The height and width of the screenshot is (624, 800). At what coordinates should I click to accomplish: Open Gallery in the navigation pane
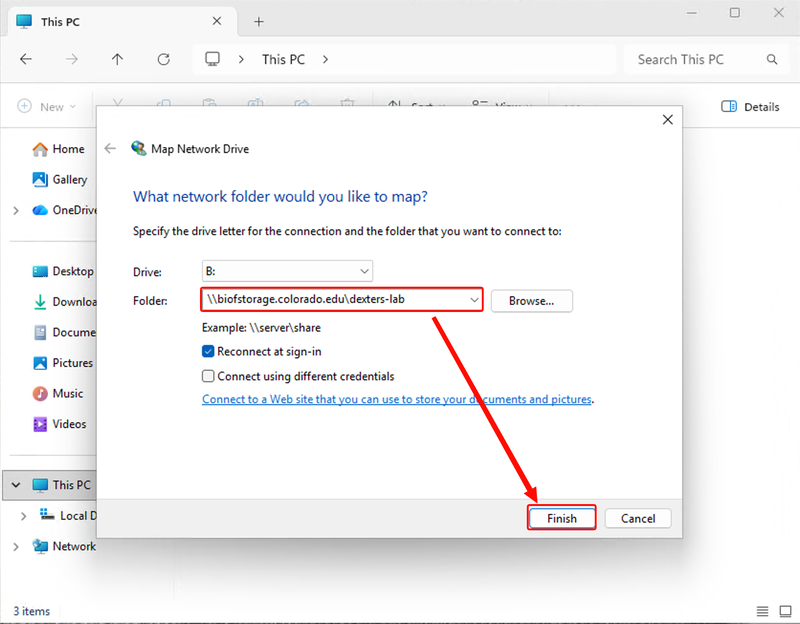[60, 180]
